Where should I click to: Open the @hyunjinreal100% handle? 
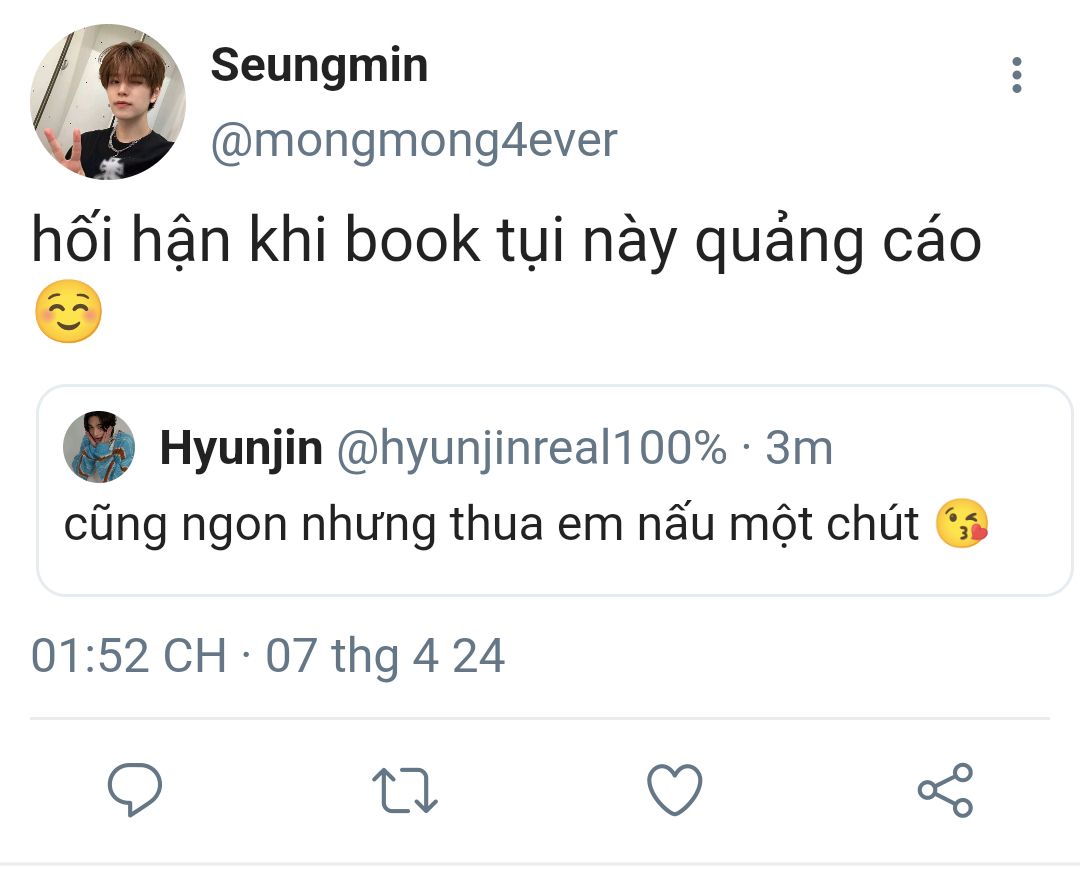tap(531, 448)
